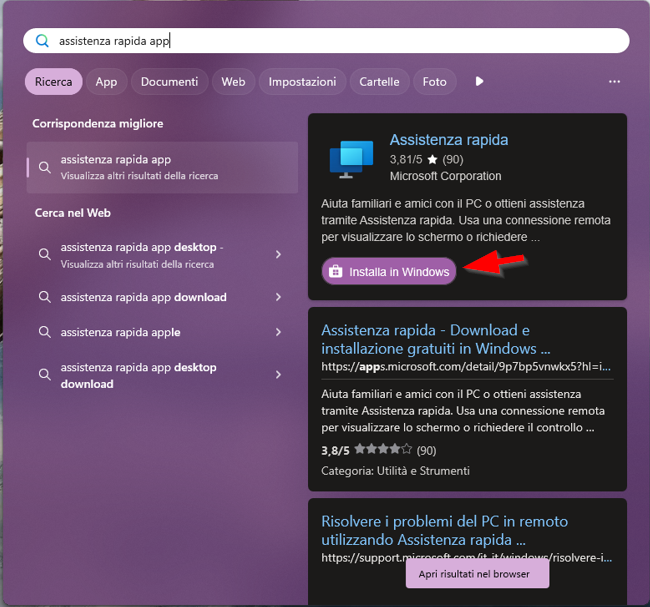Select 'assistenza rapida app desktop download' suggestion
Screen dimensions: 650x607
(x=162, y=375)
